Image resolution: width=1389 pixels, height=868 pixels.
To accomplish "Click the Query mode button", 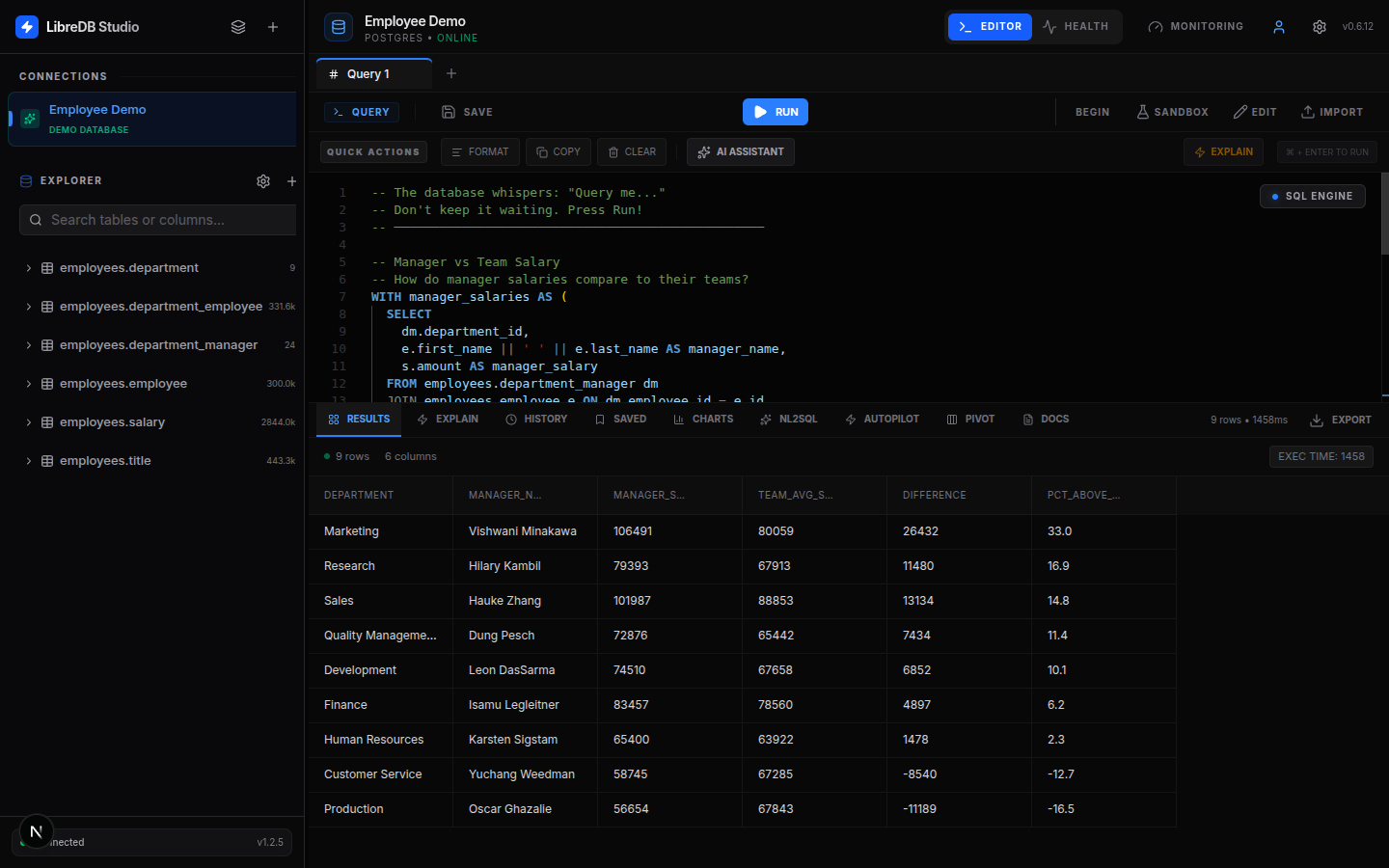I will point(361,112).
